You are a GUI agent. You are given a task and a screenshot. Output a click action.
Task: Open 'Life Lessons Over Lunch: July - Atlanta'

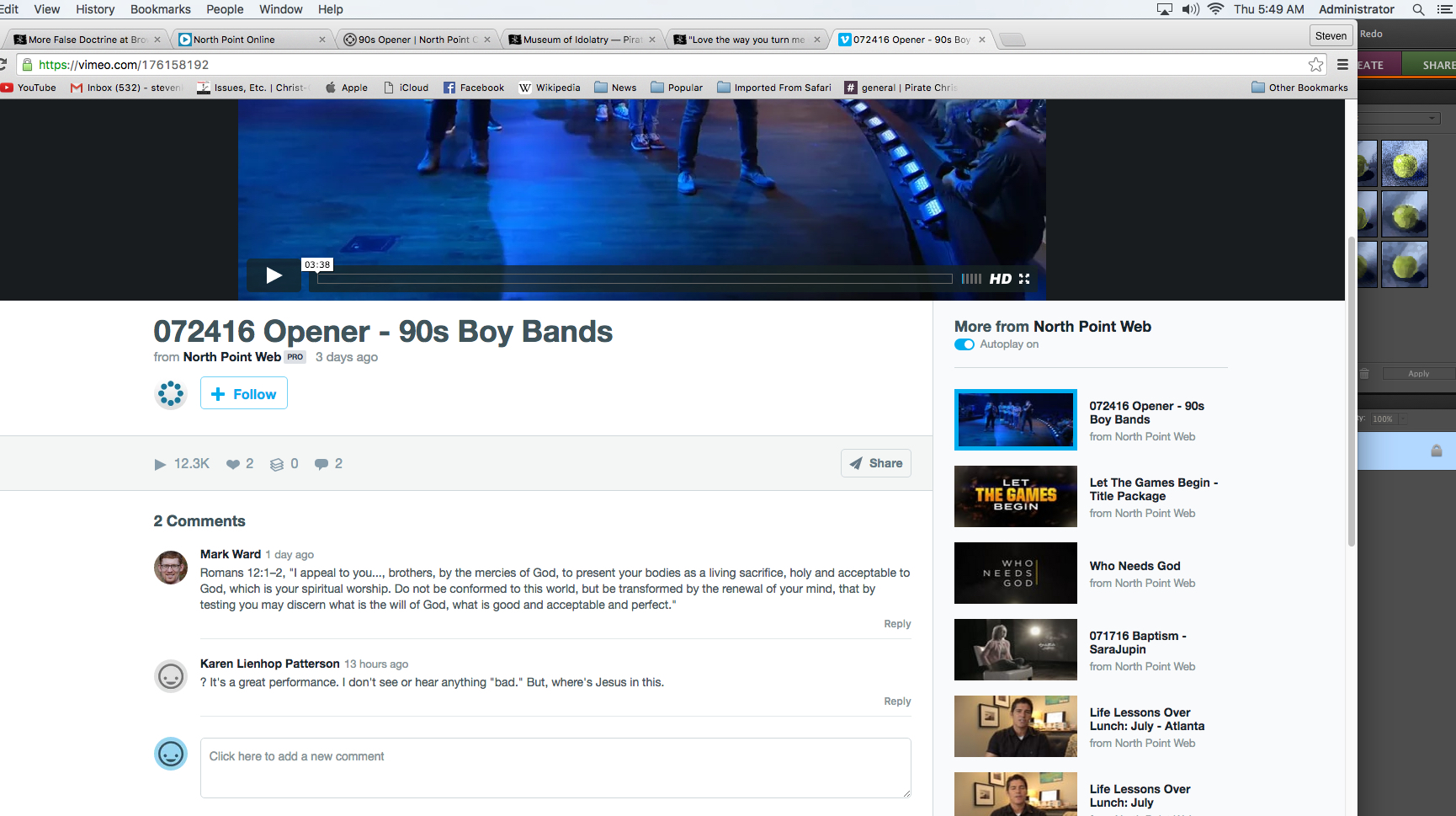(x=1016, y=727)
